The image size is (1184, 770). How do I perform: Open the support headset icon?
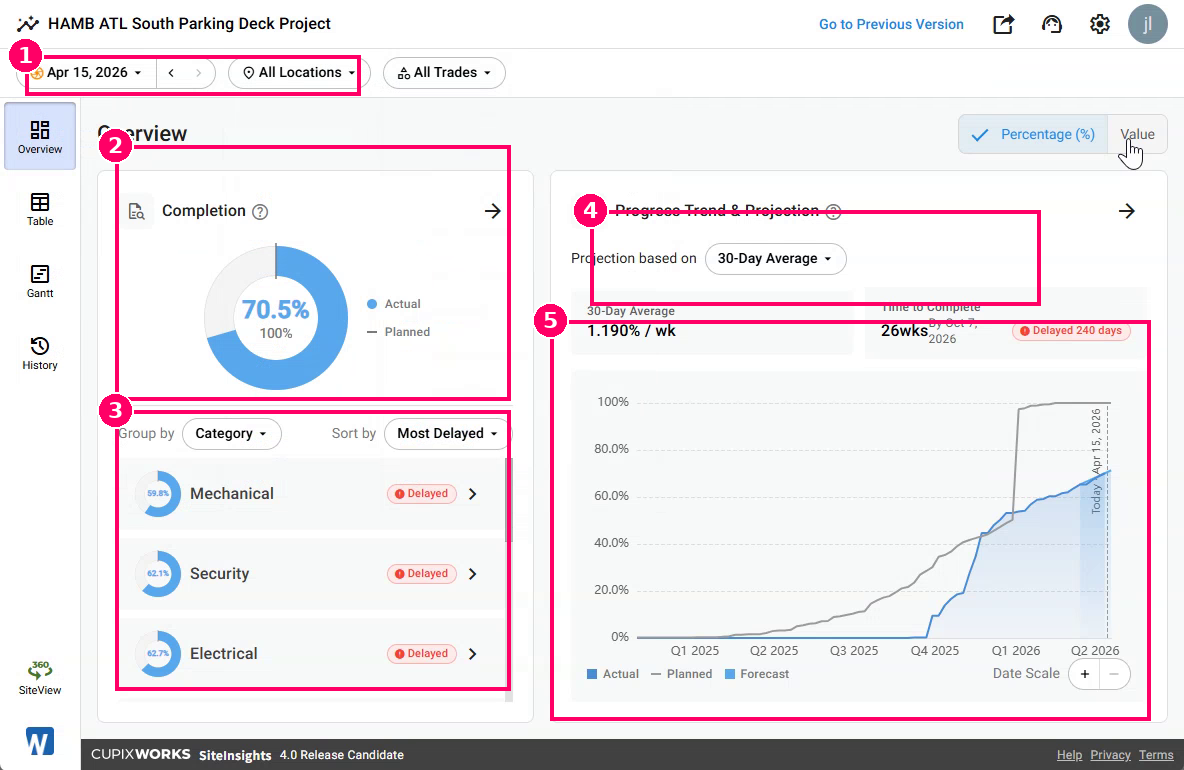(x=1051, y=24)
